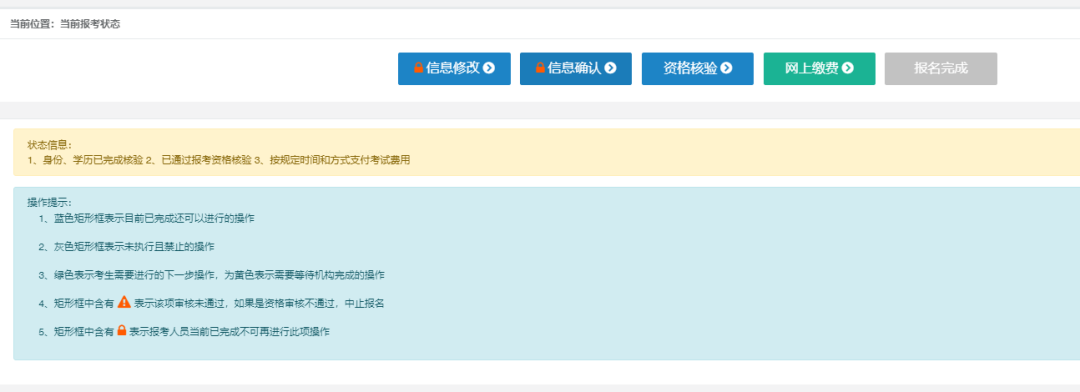This screenshot has height=392, width=1080.
Task: Click the 操作提示 heading
Action: 50,203
